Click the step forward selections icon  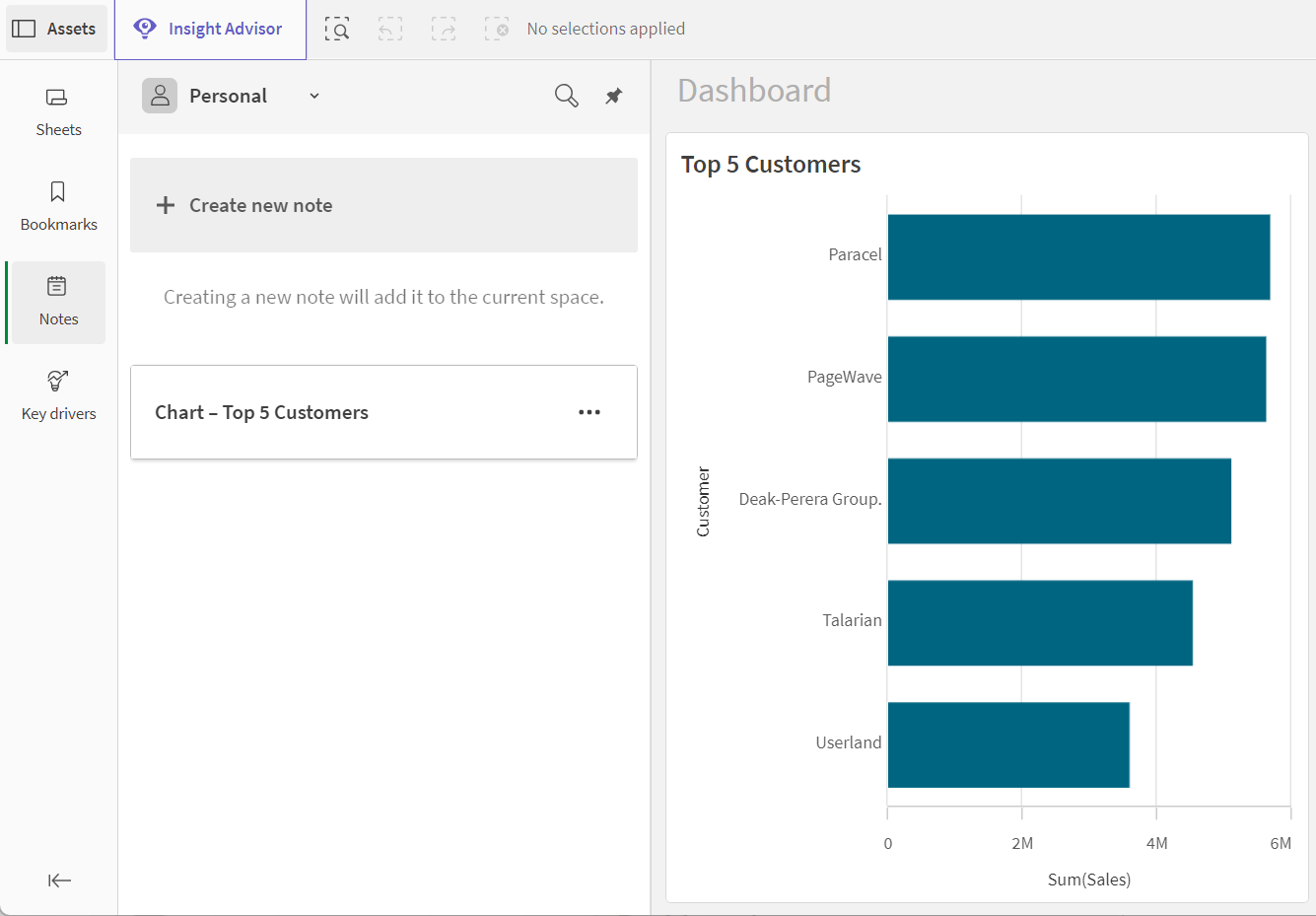444,30
